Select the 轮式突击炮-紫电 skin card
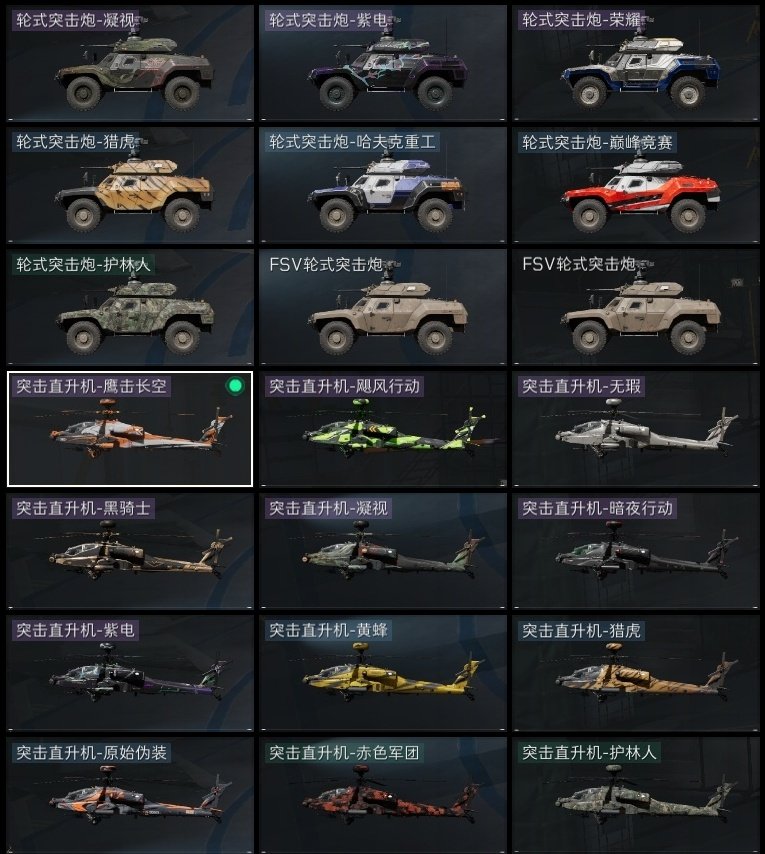 383,63
